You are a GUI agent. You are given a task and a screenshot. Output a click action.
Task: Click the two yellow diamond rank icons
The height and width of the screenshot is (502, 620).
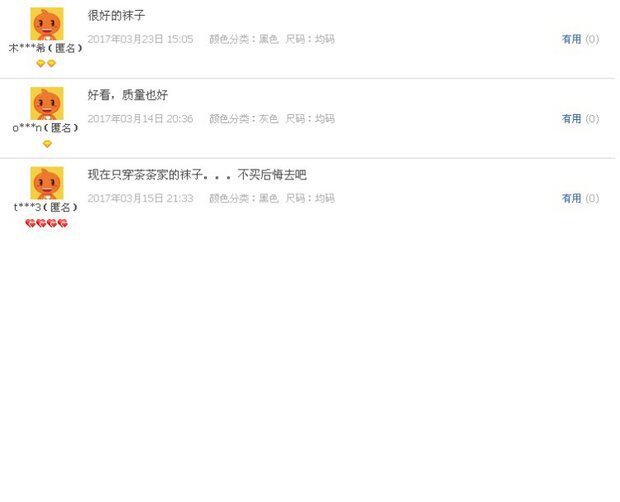coord(46,63)
